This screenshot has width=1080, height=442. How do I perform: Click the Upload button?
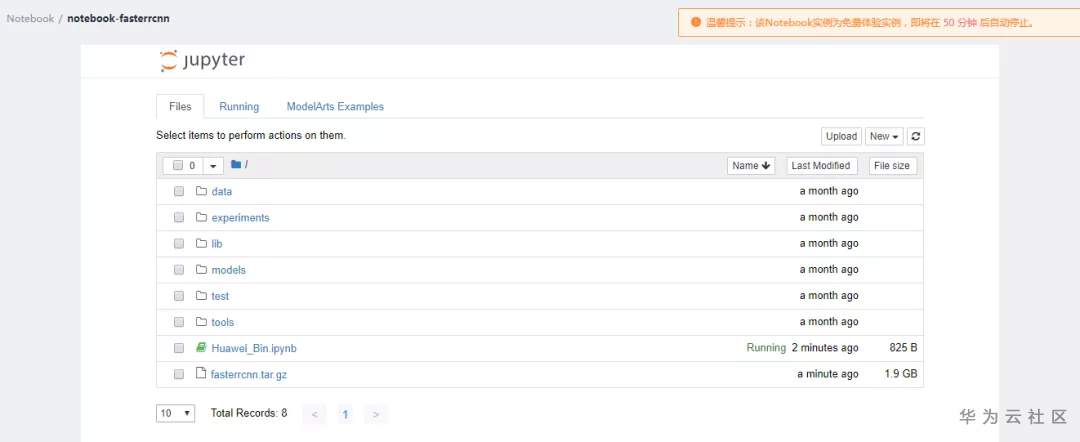click(x=841, y=136)
